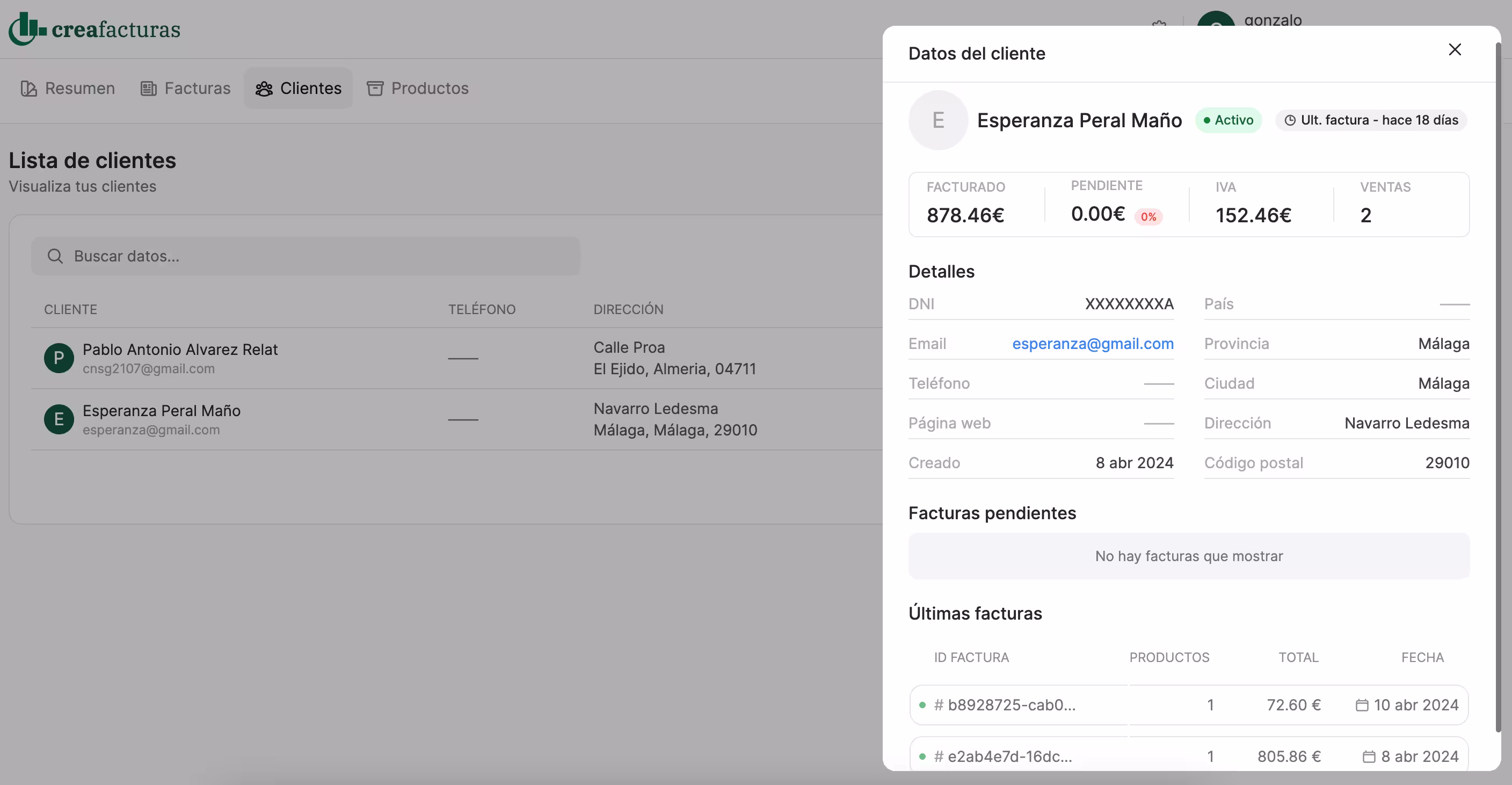1512x785 pixels.
Task: Focus the Buscar datos search field
Action: tap(317, 256)
